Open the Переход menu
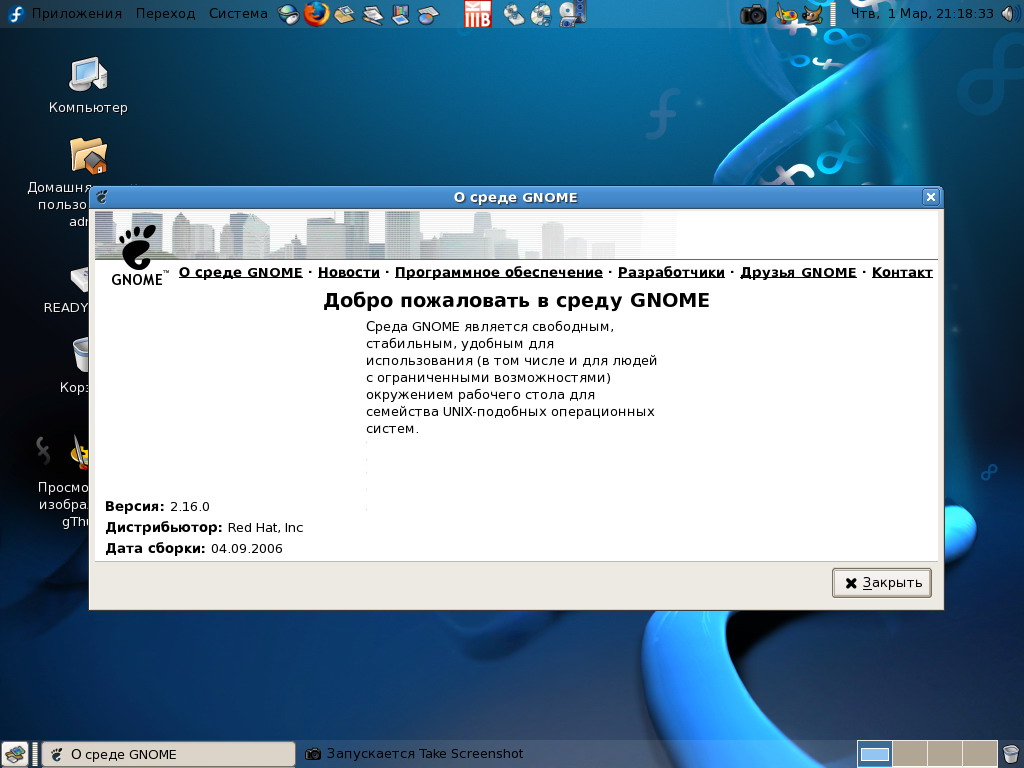 [x=165, y=14]
